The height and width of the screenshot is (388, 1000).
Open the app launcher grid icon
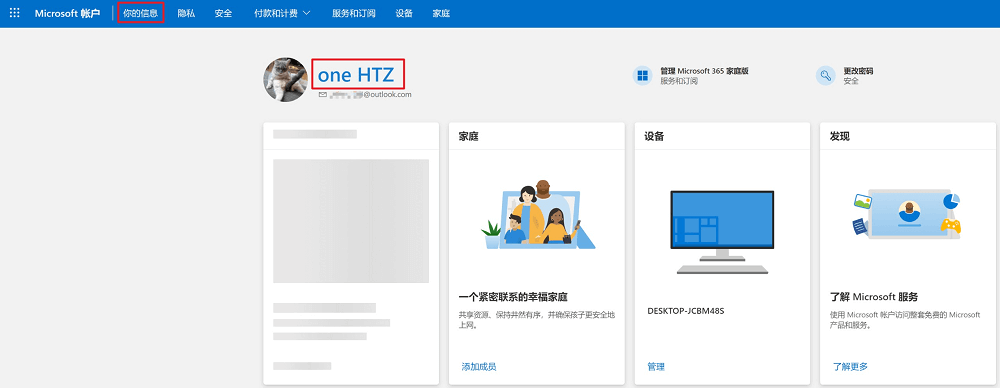click(15, 13)
